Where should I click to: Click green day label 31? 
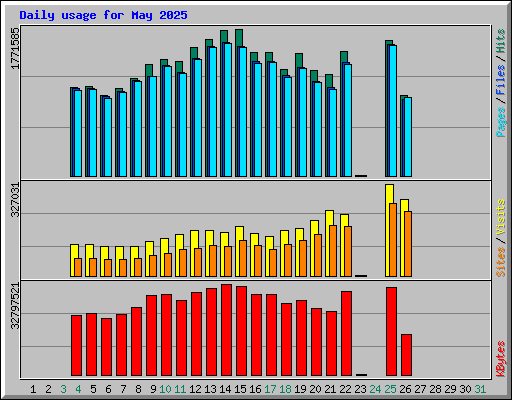[x=480, y=389]
